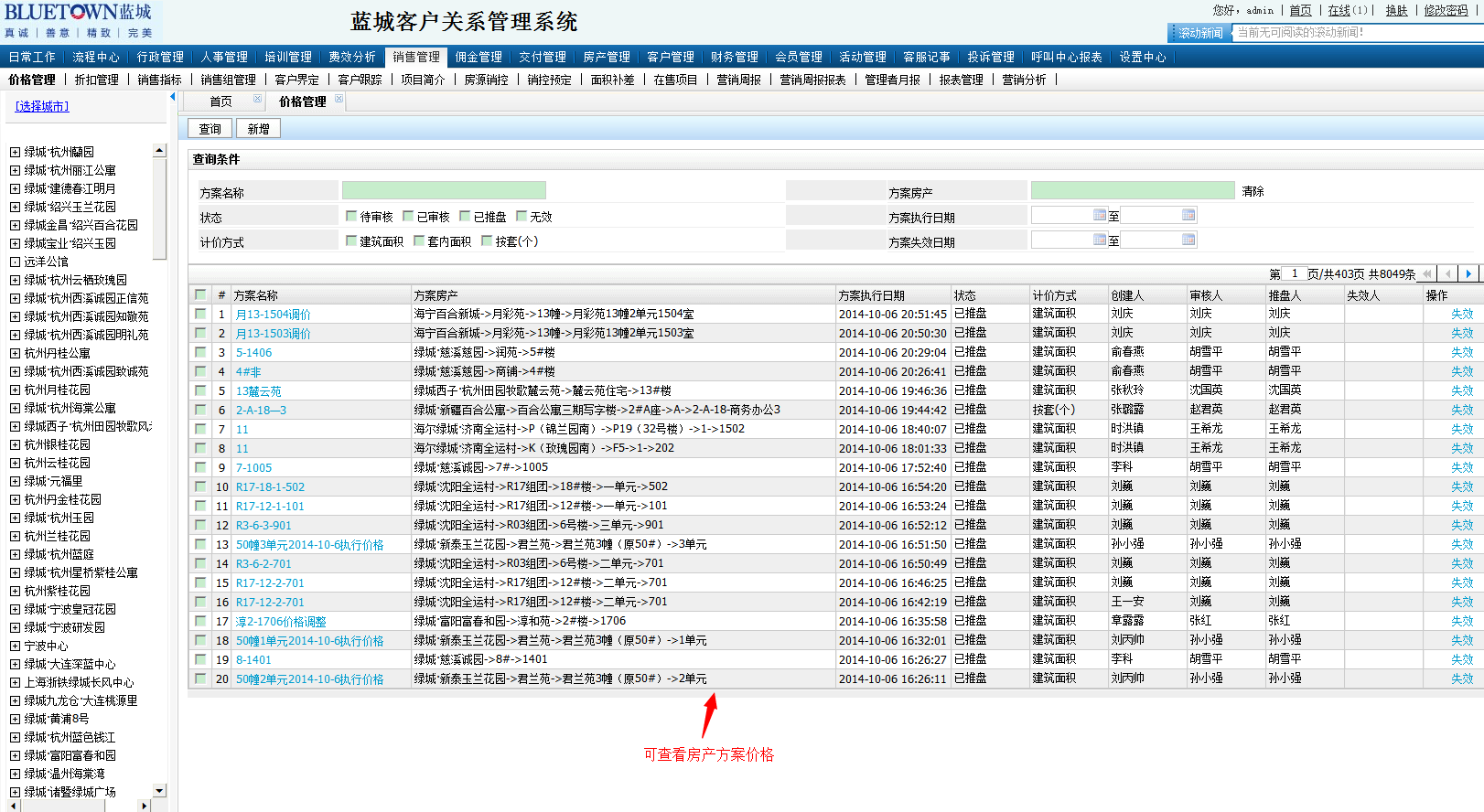Click 失效 for row 8-1401
Image resolution: width=1484 pixels, height=812 pixels.
1462,659
